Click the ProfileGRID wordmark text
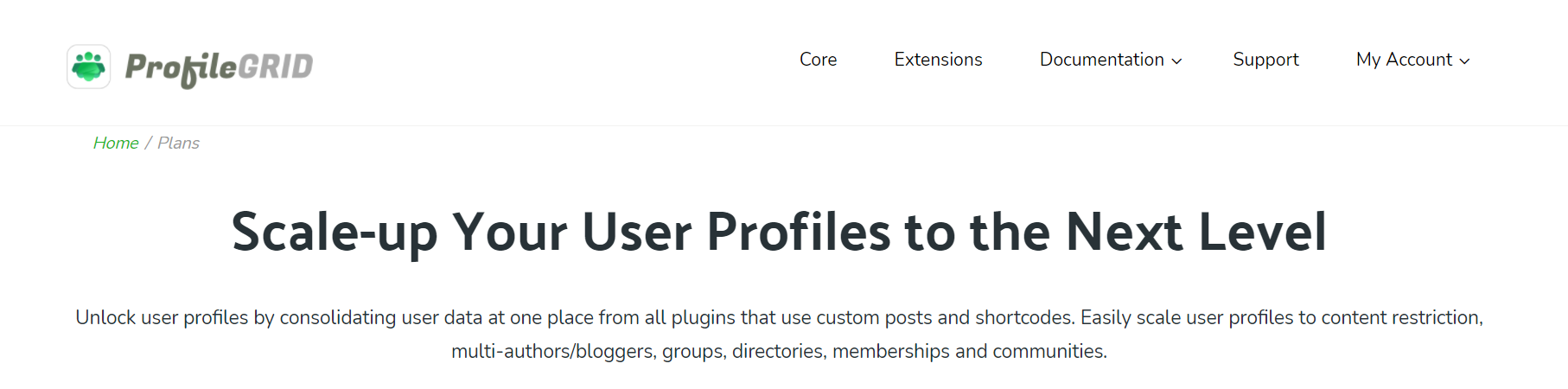The image size is (1568, 389). 218,67
